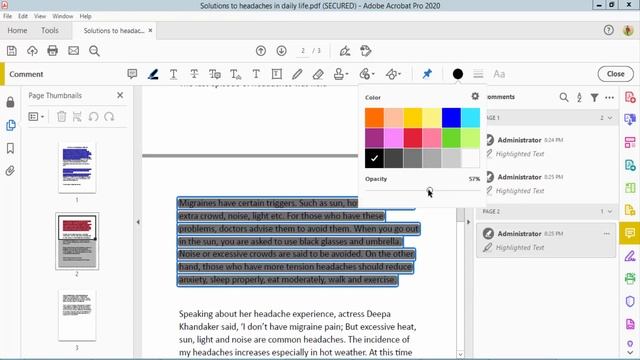Search comments with magnifier icon
This screenshot has width=640, height=360.
tap(564, 97)
